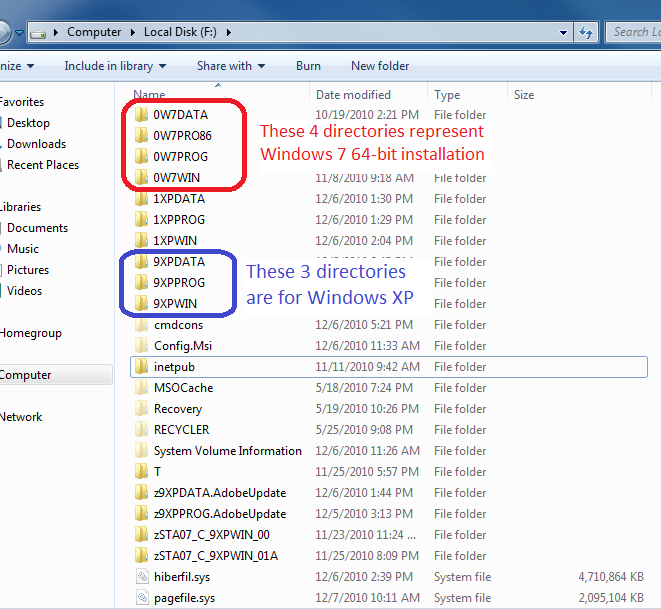
Task: Open the address bar history dropdown
Action: [x=563, y=32]
